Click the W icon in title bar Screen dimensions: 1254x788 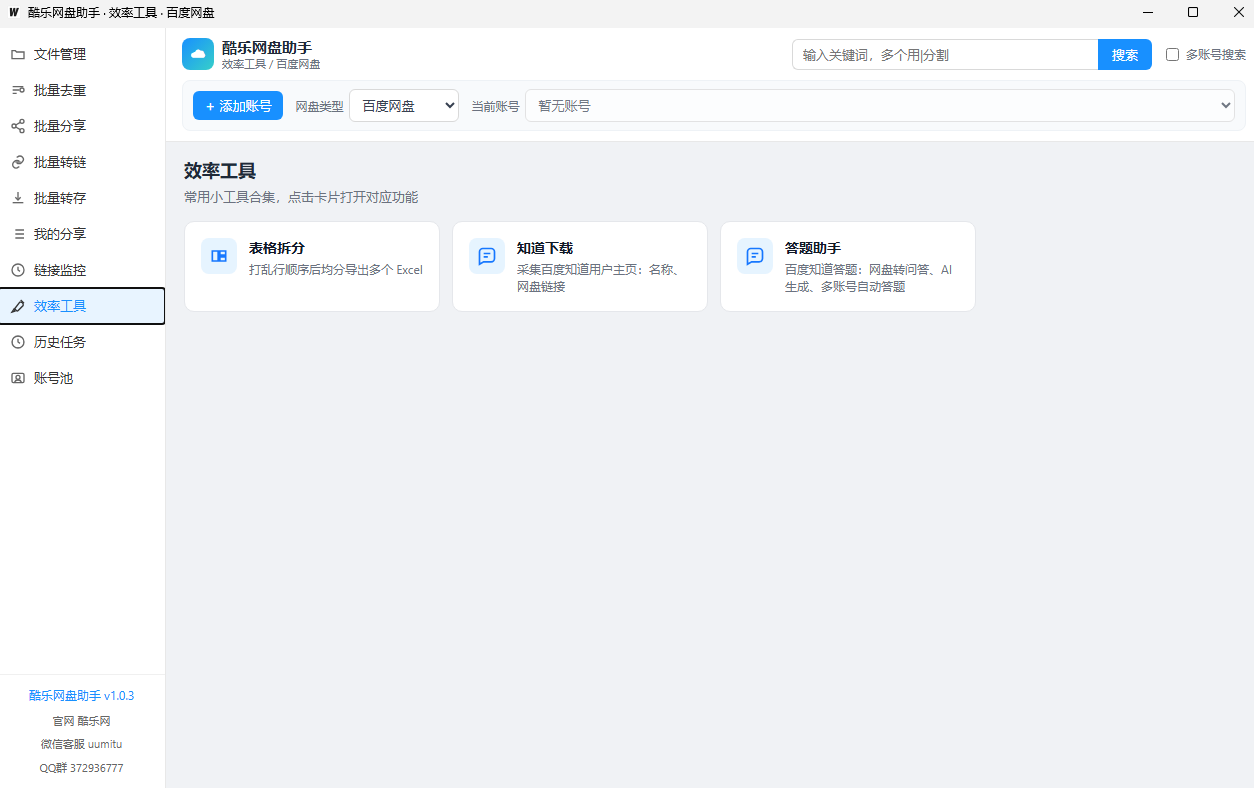[x=13, y=12]
